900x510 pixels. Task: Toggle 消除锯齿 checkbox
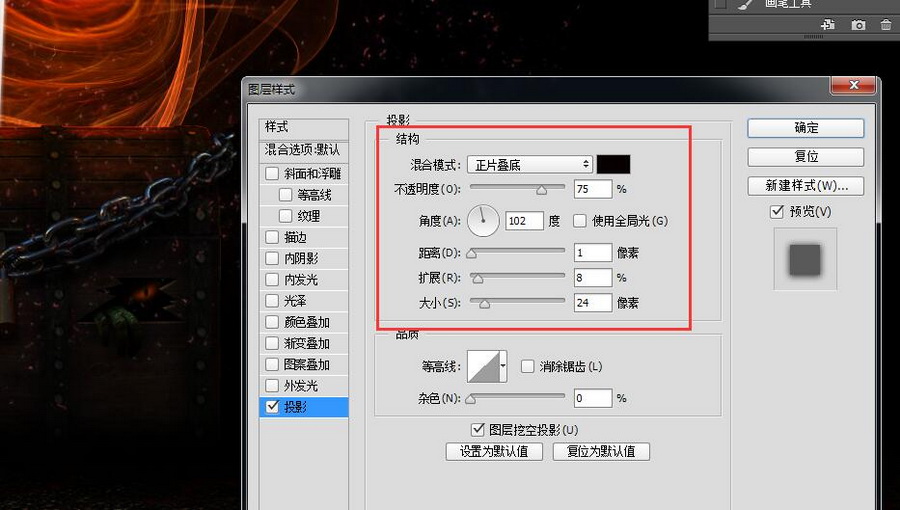click(527, 366)
